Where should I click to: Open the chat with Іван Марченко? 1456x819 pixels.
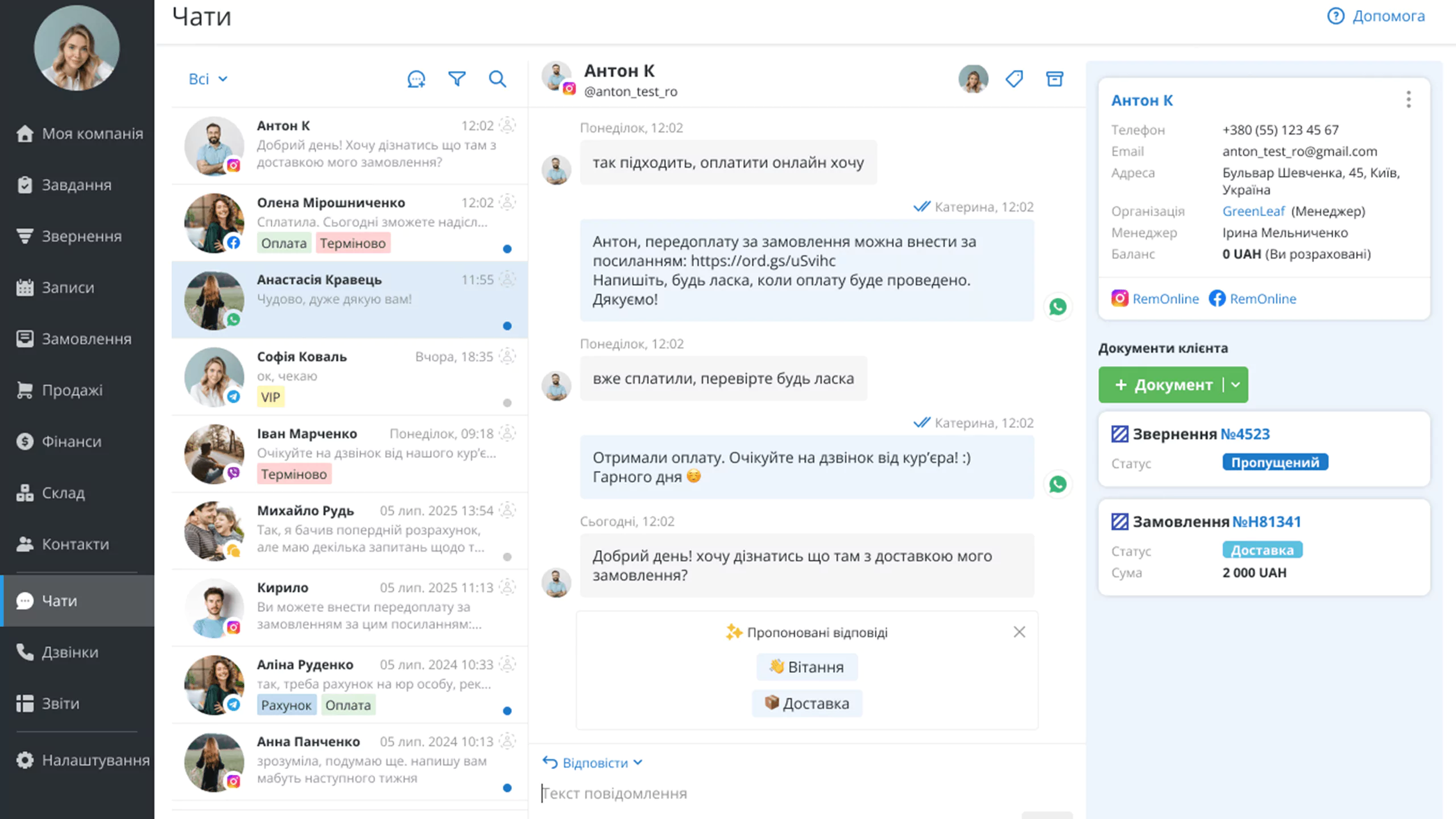pos(350,454)
